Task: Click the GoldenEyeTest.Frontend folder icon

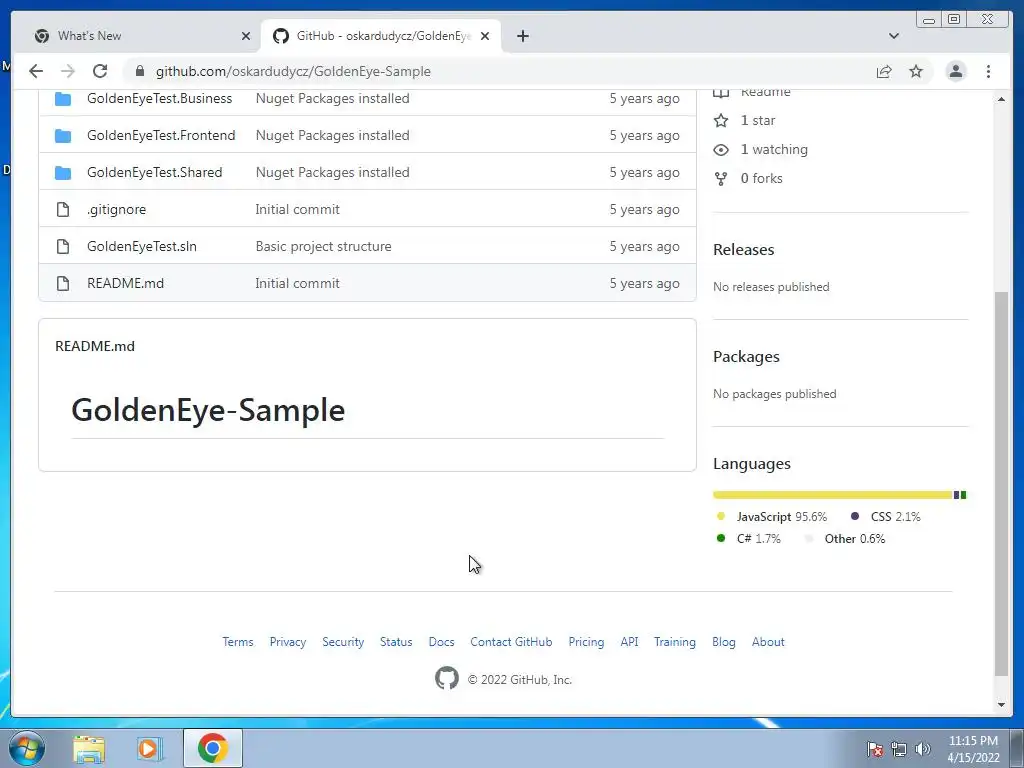Action: (63, 136)
